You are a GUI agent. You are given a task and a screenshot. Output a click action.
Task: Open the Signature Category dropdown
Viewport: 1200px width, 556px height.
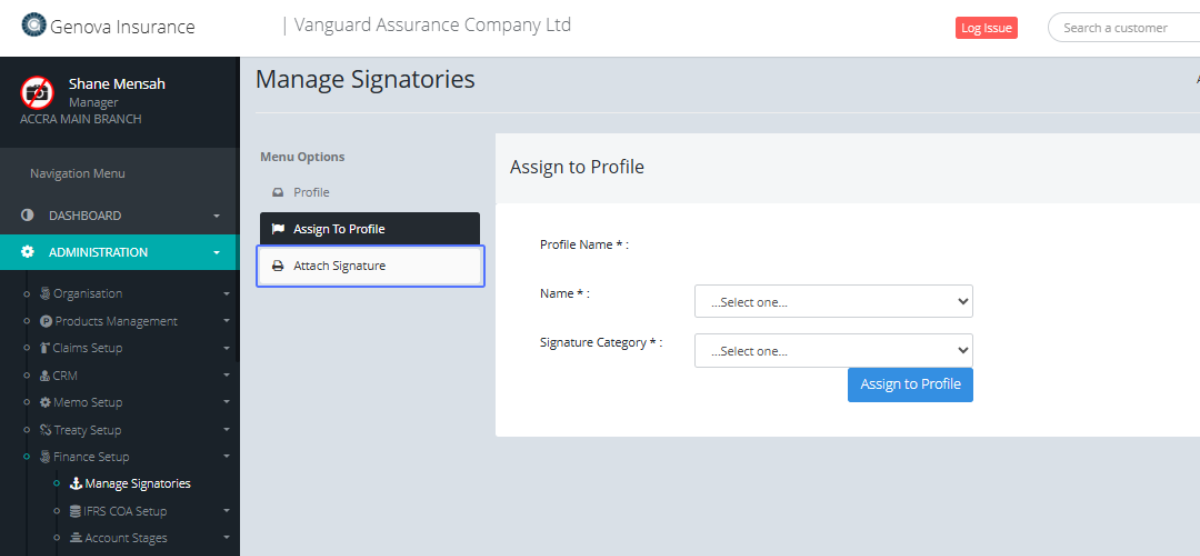(833, 350)
